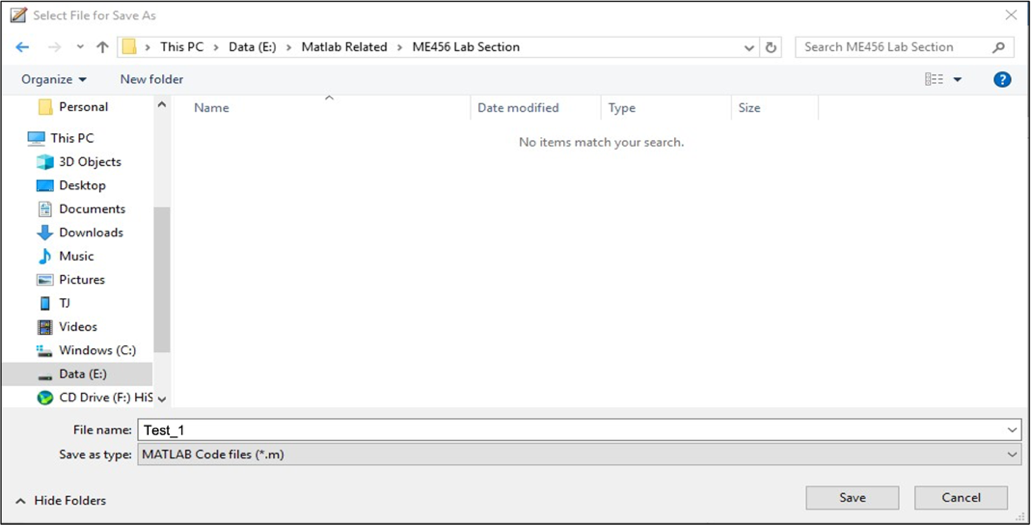This screenshot has height=525, width=1031.
Task: Open Windows (C:) drive in sidebar
Action: click(86, 351)
